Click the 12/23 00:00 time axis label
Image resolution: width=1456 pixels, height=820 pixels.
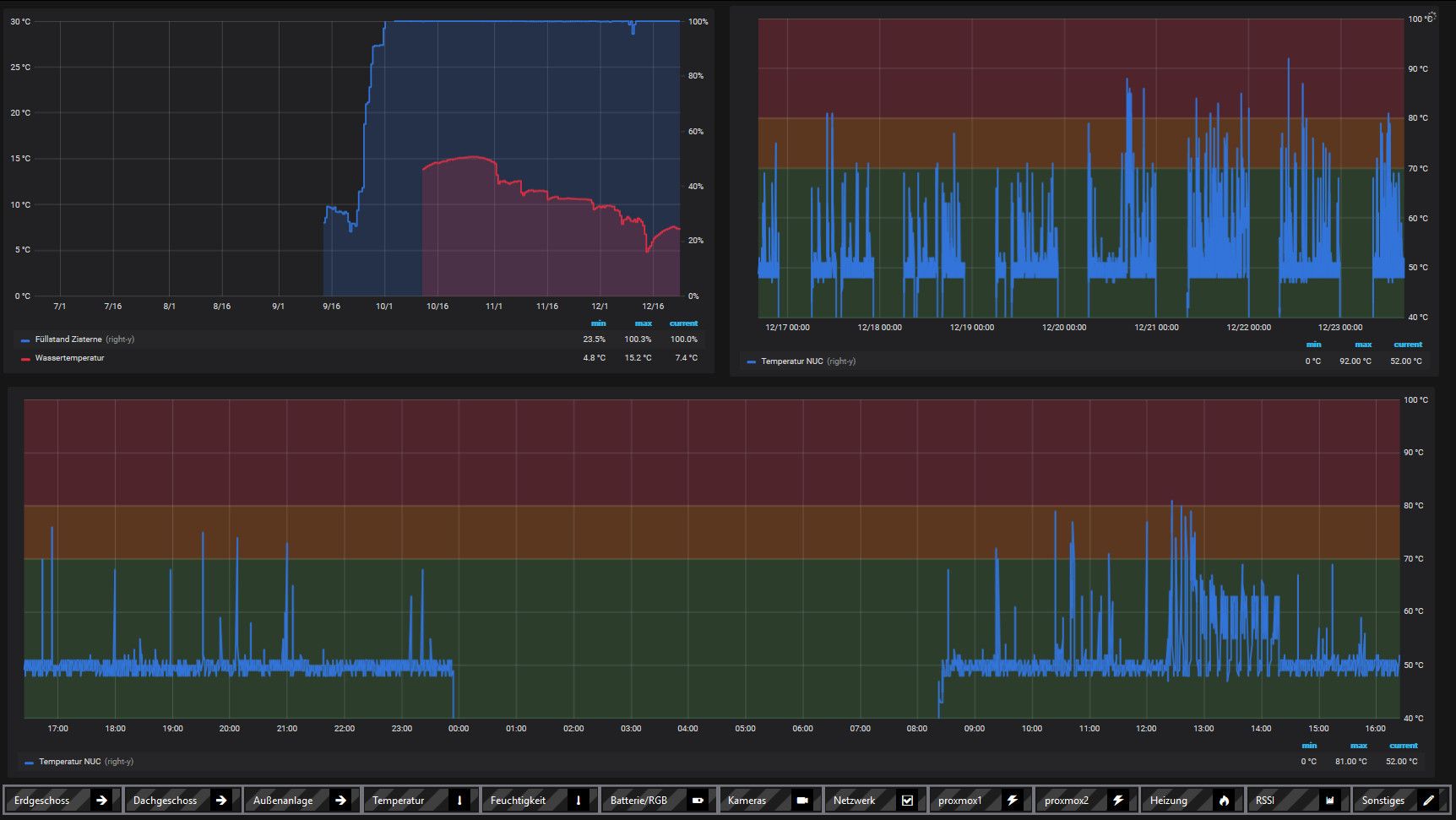click(x=1340, y=328)
